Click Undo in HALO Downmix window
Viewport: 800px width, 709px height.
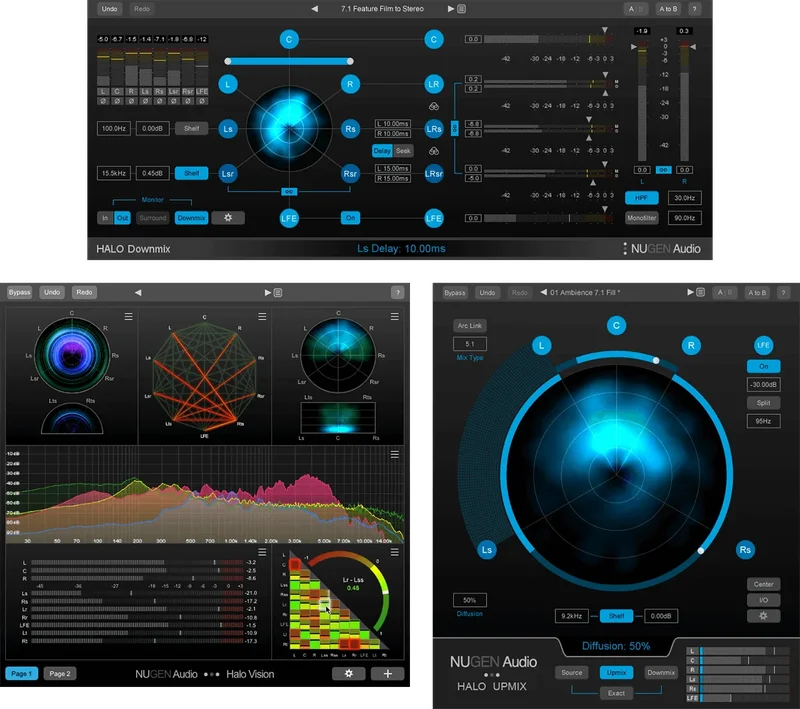tap(109, 9)
